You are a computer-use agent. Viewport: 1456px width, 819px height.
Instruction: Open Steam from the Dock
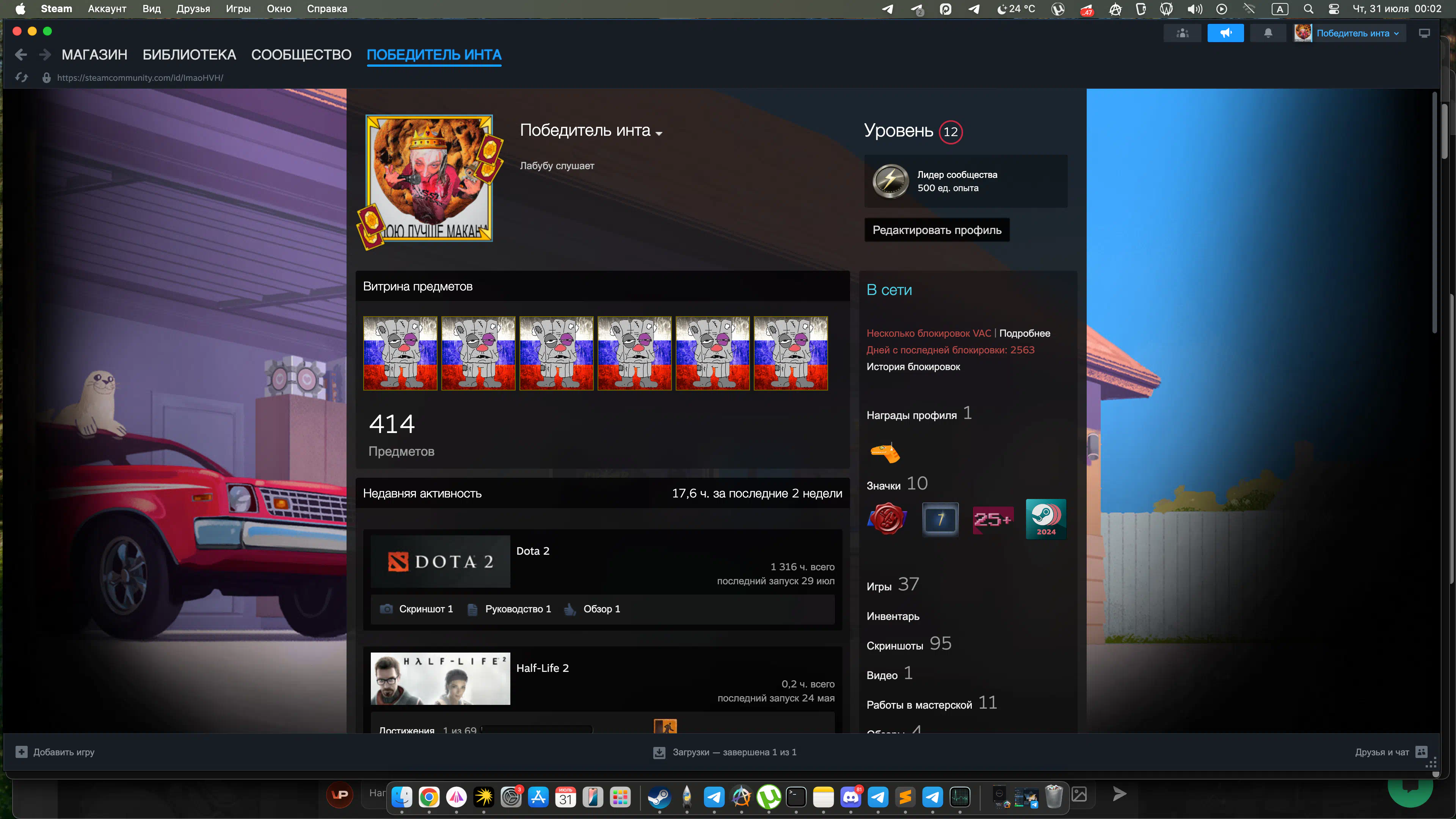659,797
